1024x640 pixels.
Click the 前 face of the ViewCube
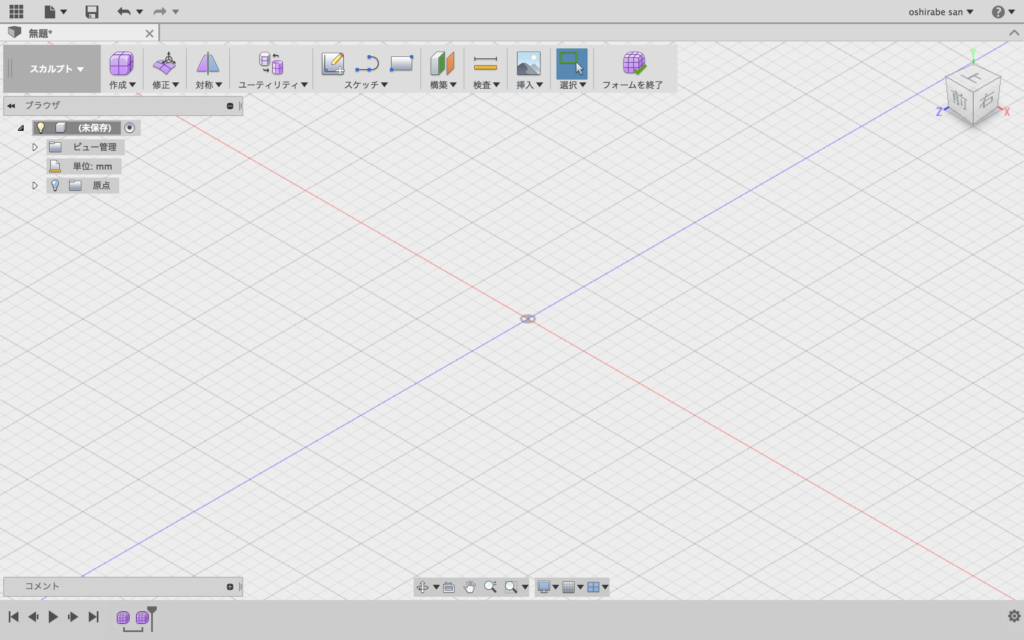[x=960, y=101]
